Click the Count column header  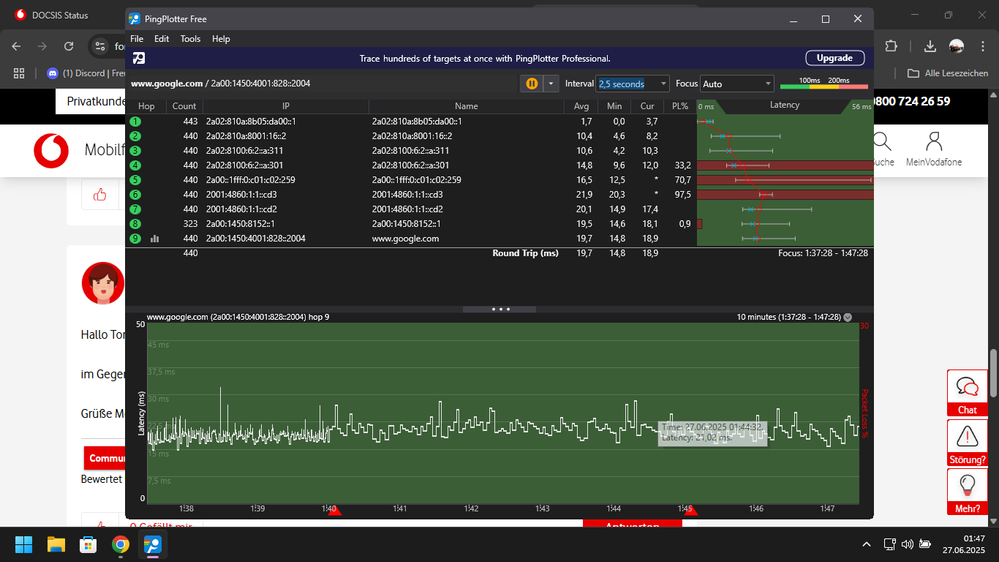pyautogui.click(x=184, y=106)
